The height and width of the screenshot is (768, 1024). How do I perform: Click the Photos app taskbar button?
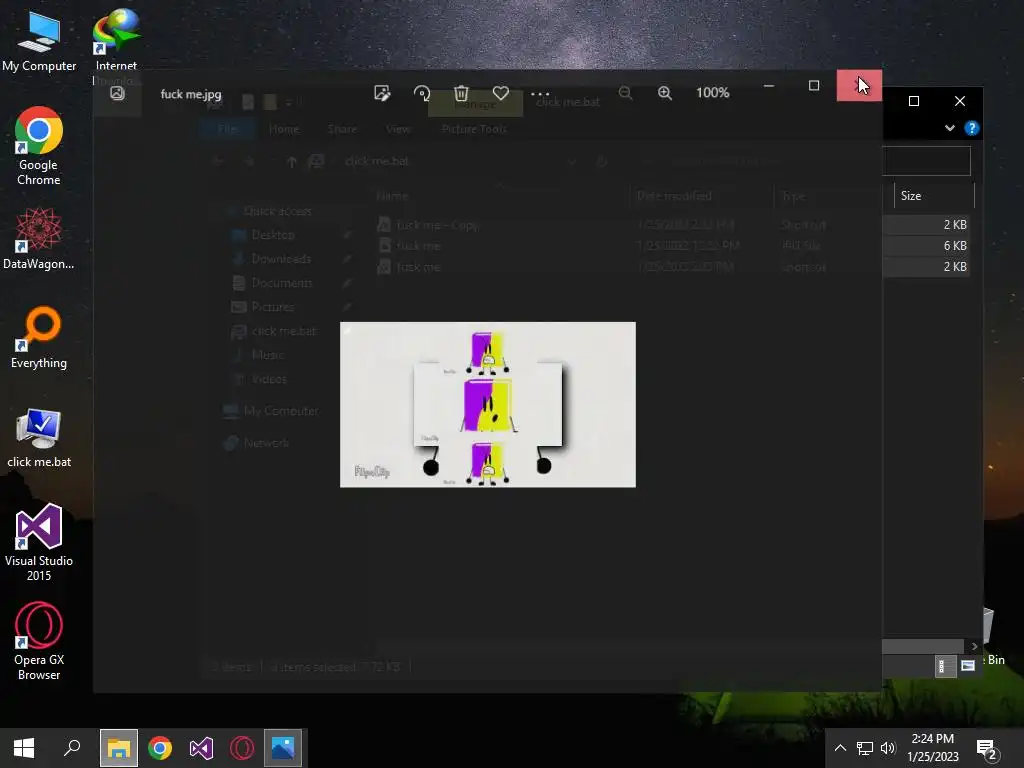(x=283, y=748)
